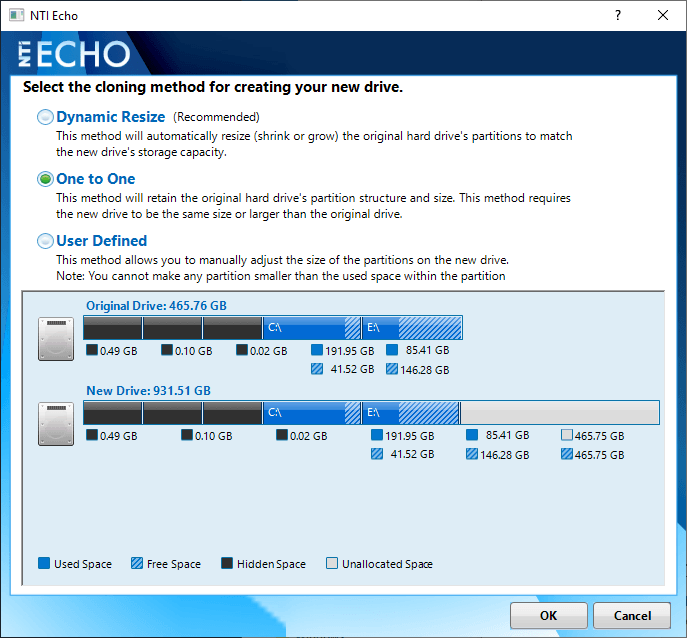
Task: Select the Dynamic Resize cloning method
Action: 45,117
